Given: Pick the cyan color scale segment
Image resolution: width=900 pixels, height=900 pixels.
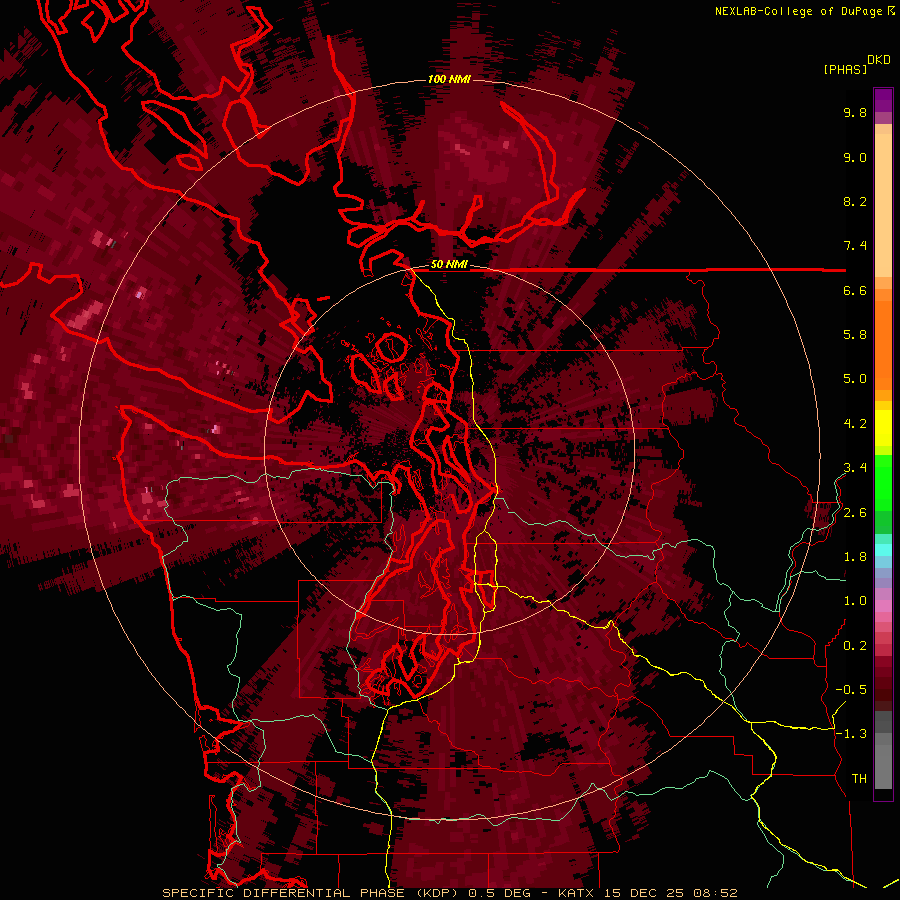Looking at the screenshot, I should point(883,550).
